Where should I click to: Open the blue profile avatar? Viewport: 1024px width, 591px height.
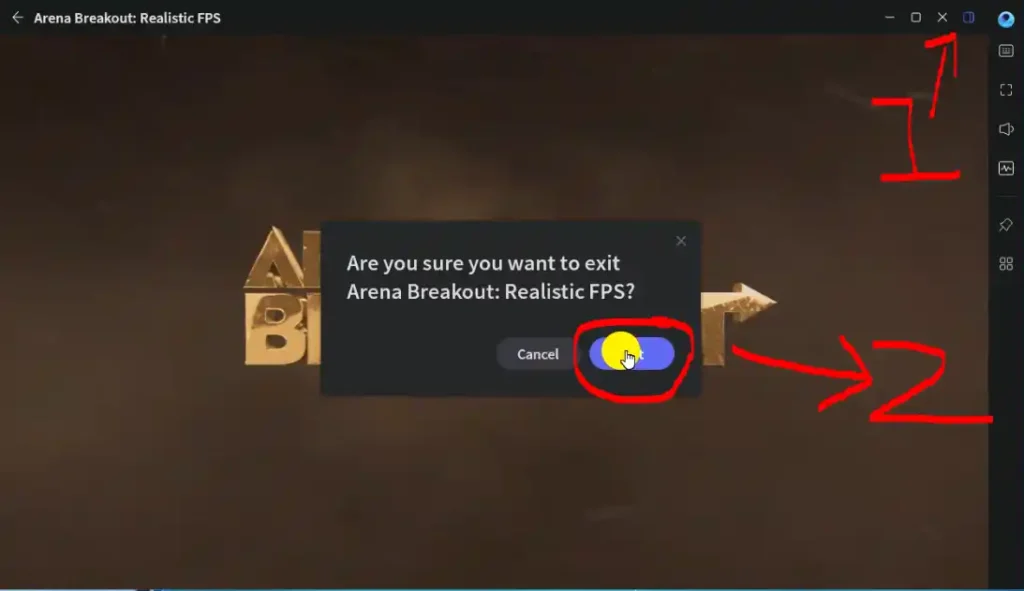1006,19
